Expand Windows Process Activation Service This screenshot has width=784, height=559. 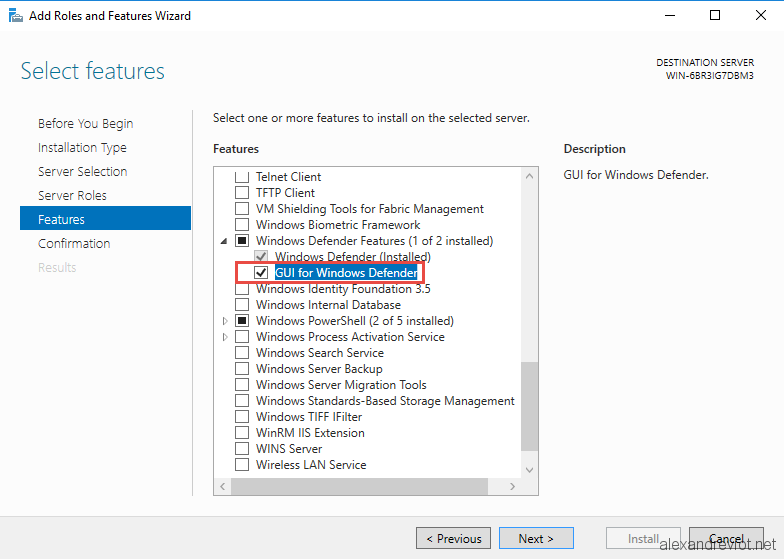224,337
